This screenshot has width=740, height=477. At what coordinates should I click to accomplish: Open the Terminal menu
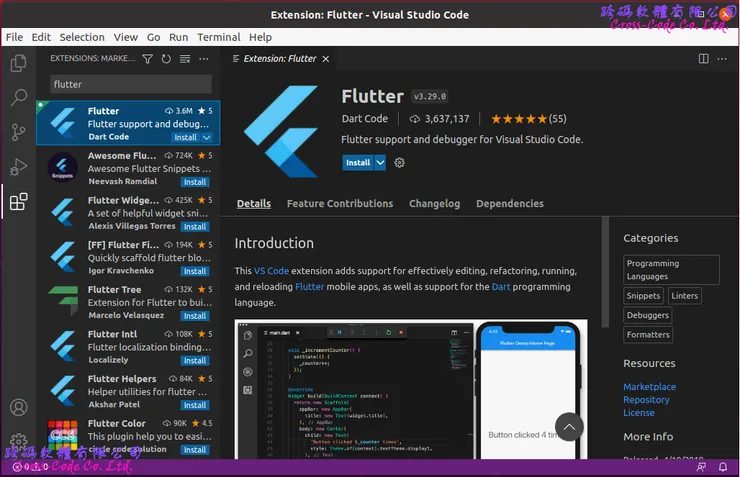click(x=218, y=37)
